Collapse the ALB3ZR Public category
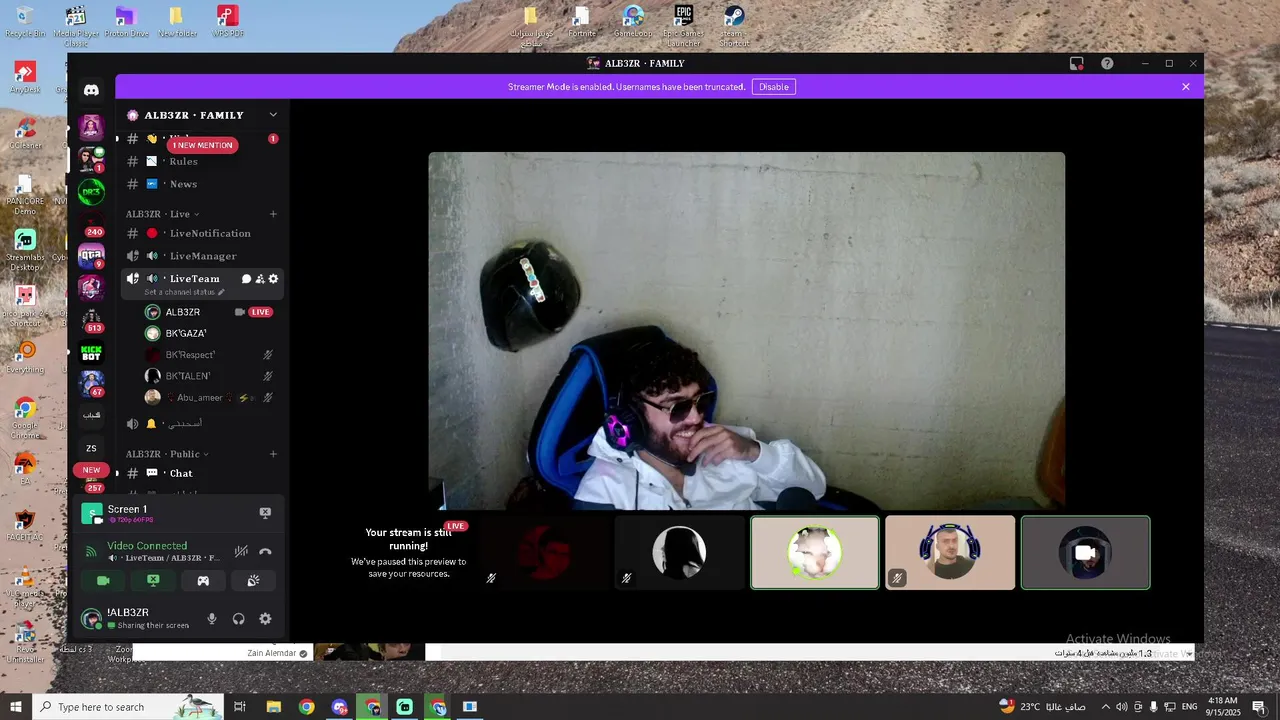The height and width of the screenshot is (720, 1280). click(167, 454)
